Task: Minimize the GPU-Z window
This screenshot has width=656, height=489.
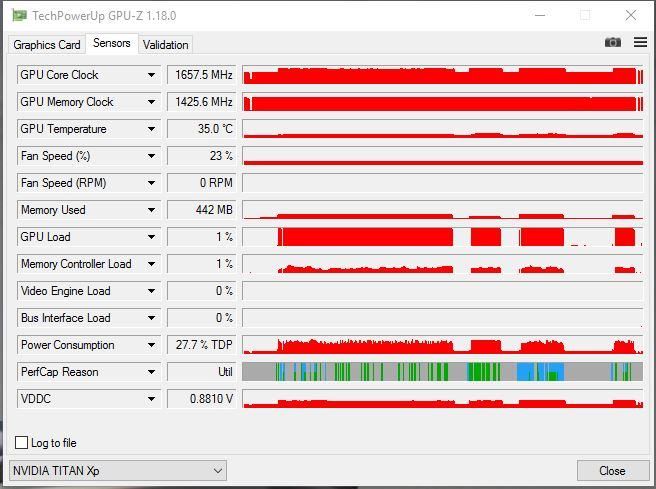Action: [540, 15]
